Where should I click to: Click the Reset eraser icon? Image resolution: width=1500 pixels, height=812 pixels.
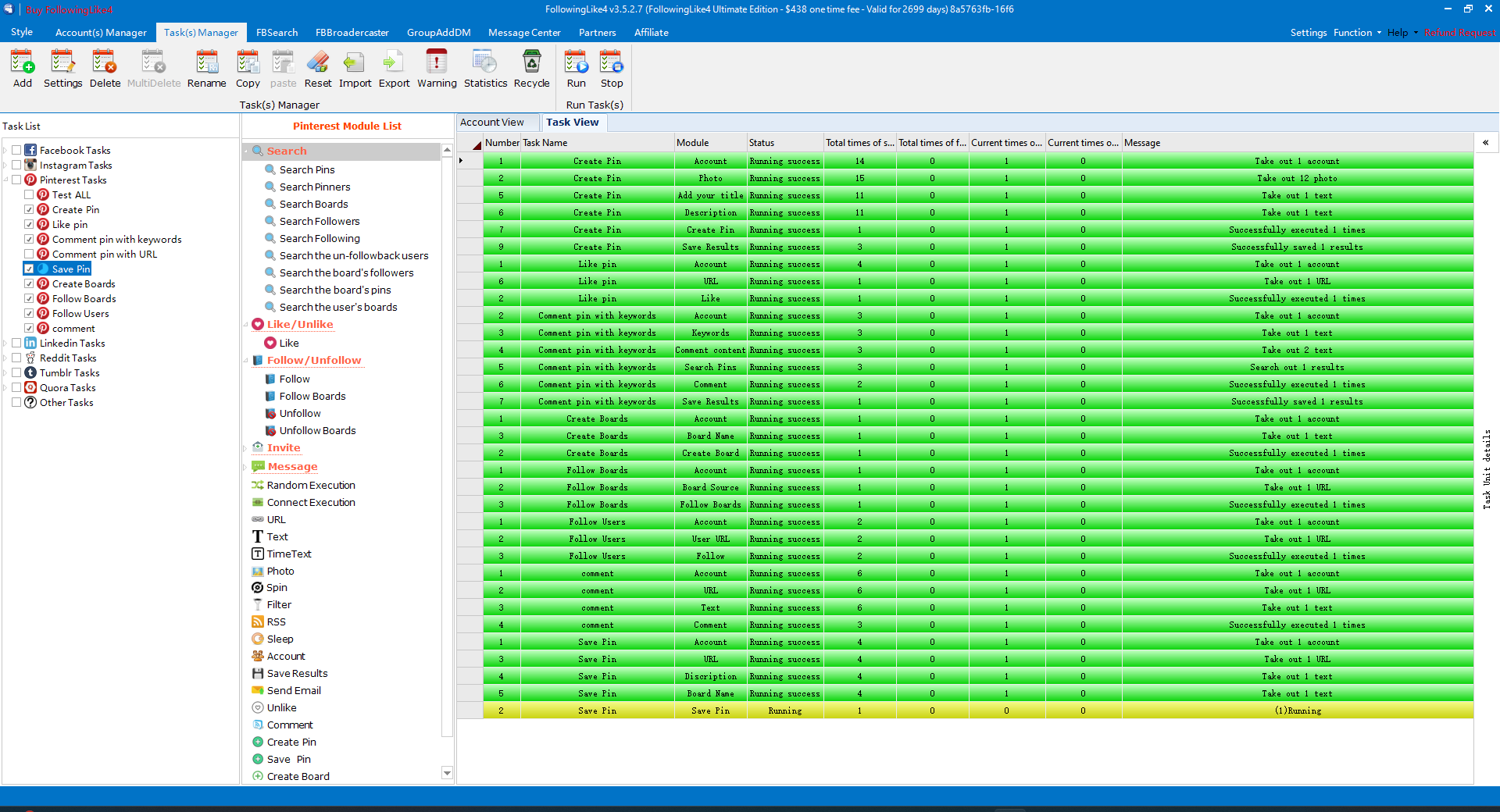(318, 69)
